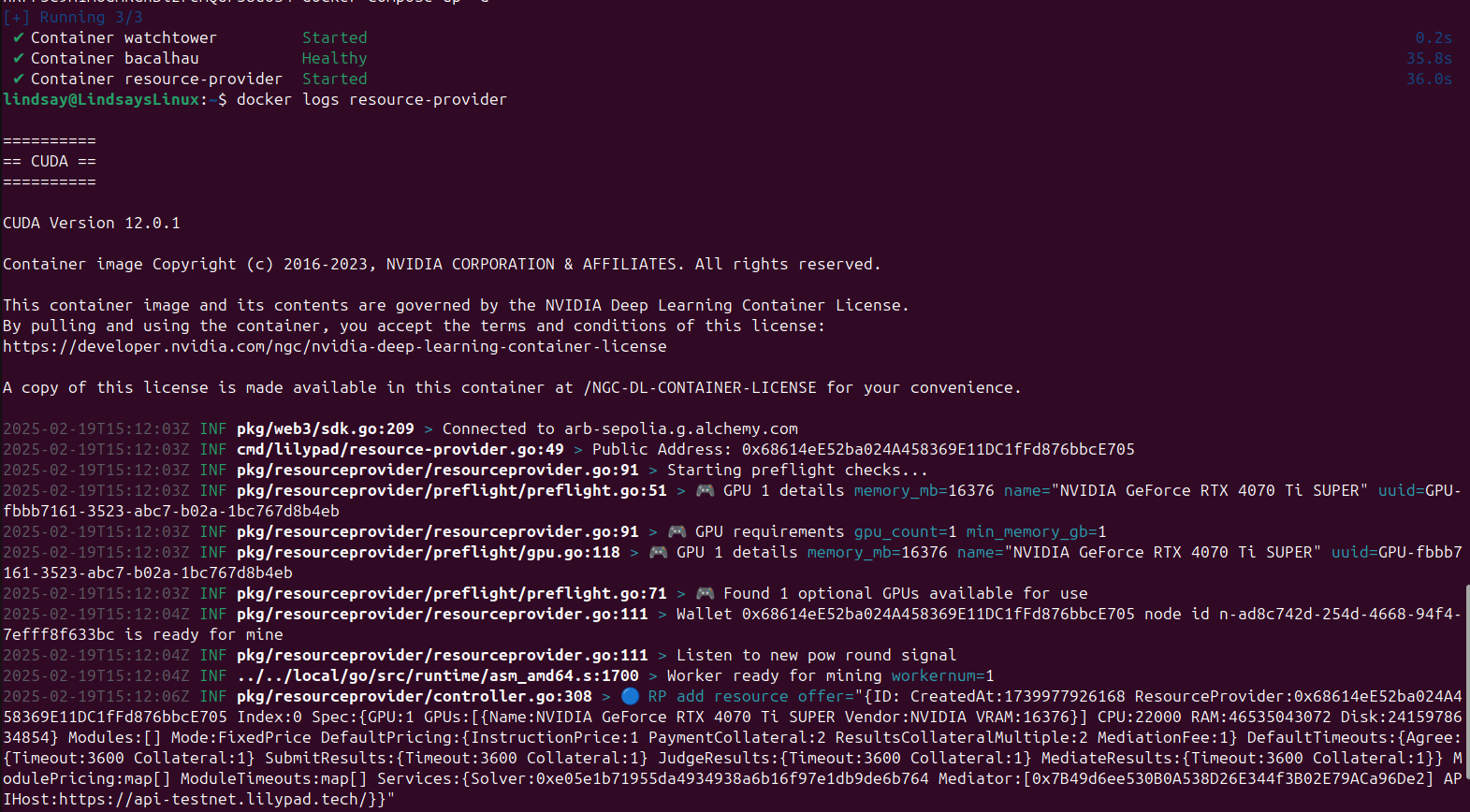1470x812 pixels.
Task: Click the checkmark next to Container bacalhau
Action: coord(18,58)
